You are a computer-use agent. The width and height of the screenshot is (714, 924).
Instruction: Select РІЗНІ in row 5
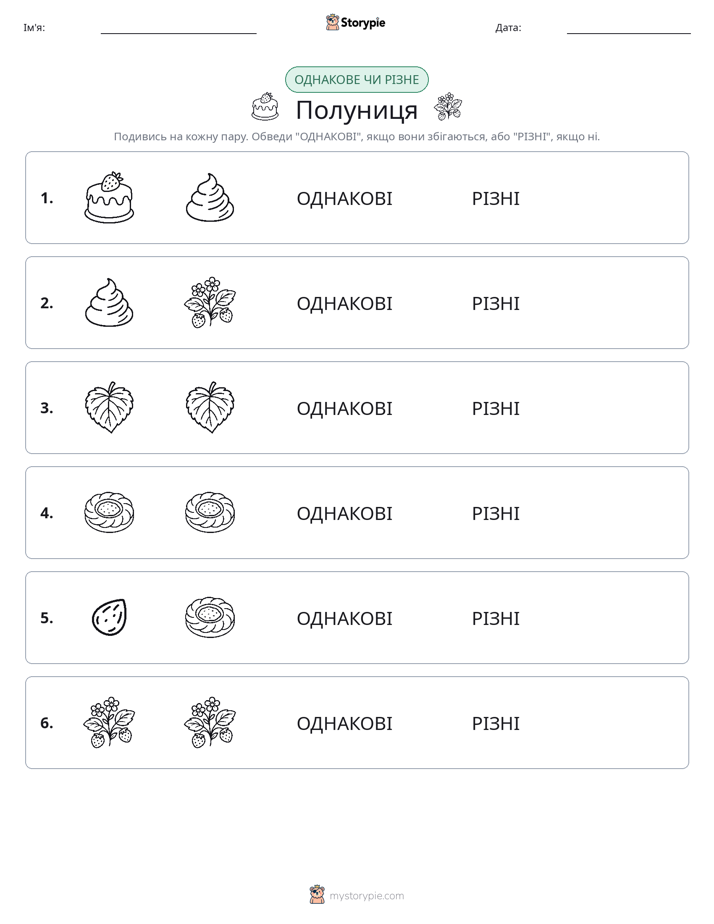click(x=495, y=618)
